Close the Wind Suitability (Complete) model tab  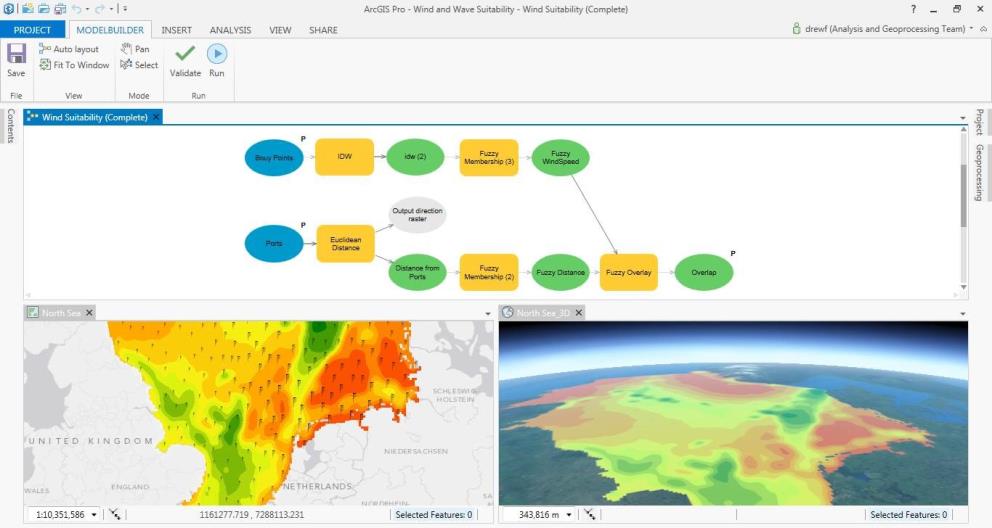click(x=156, y=117)
